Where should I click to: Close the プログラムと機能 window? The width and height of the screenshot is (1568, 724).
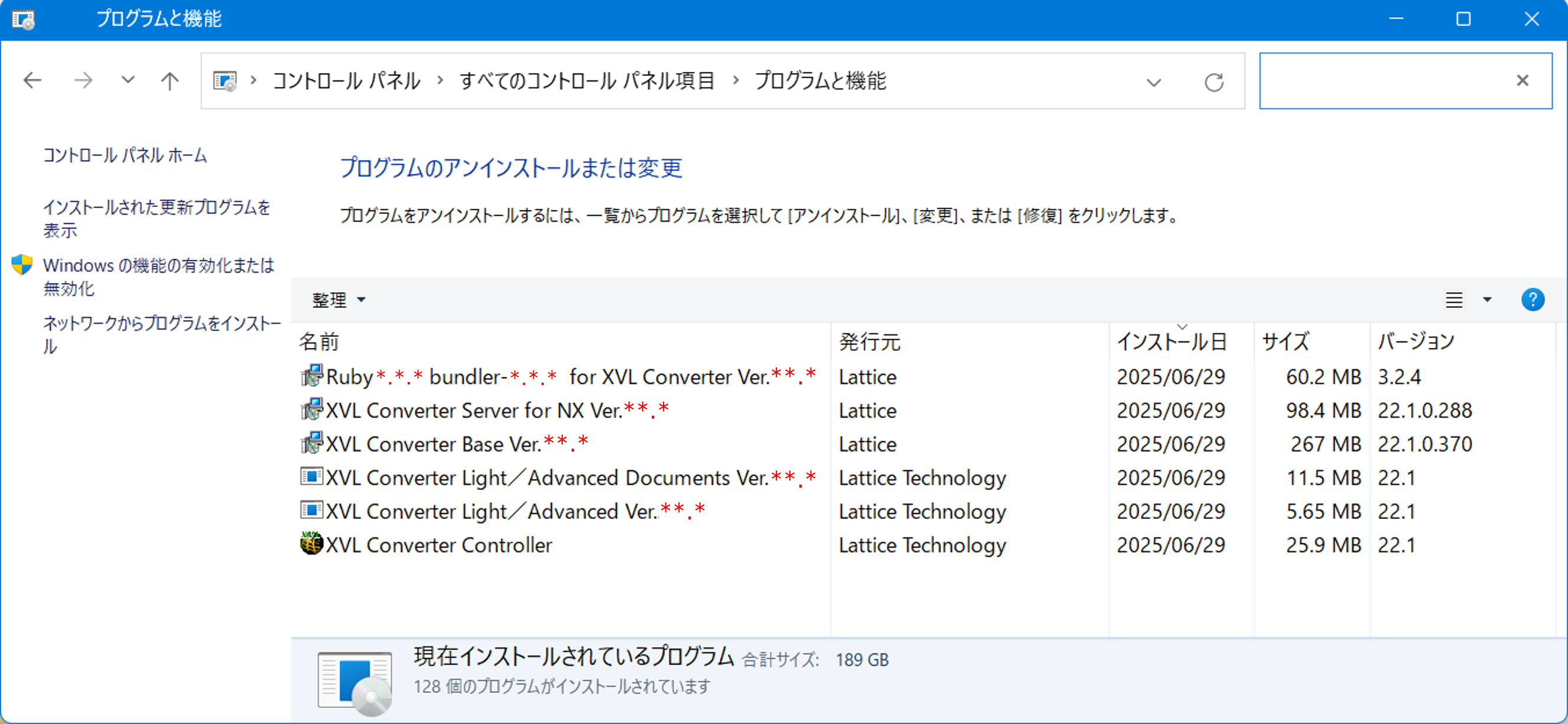tap(1531, 19)
